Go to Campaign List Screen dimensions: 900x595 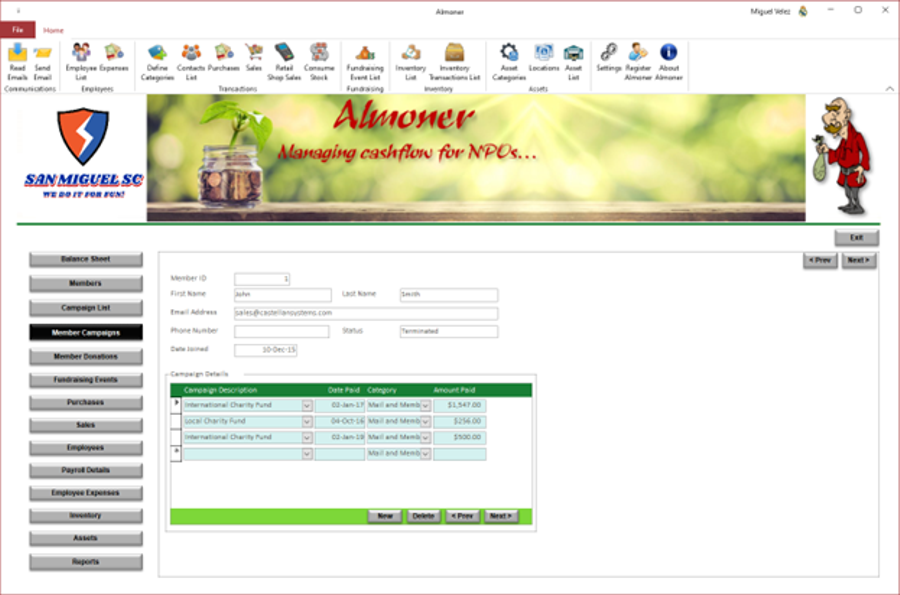(x=86, y=308)
